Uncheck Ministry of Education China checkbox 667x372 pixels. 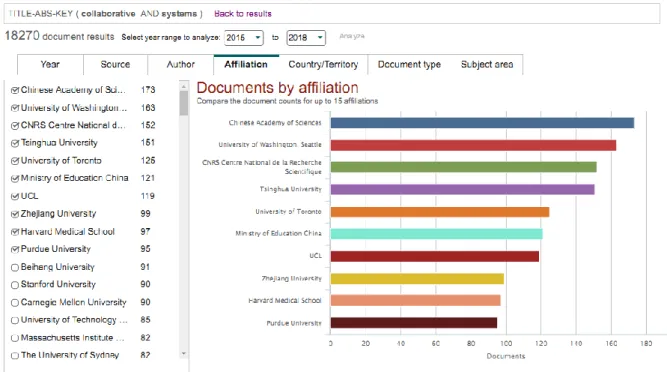tap(15, 178)
